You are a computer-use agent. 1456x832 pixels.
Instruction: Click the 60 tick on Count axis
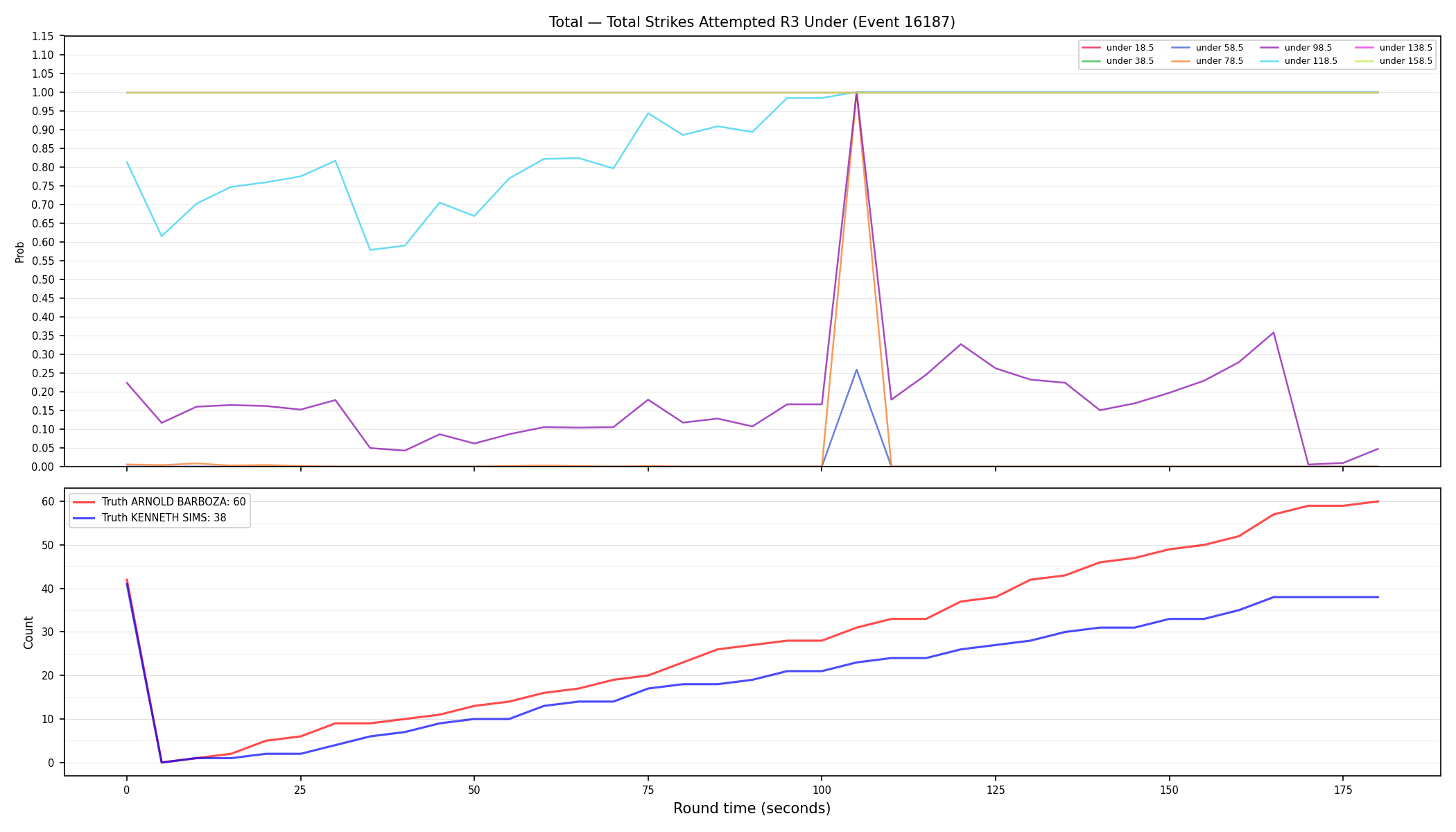pyautogui.click(x=49, y=502)
